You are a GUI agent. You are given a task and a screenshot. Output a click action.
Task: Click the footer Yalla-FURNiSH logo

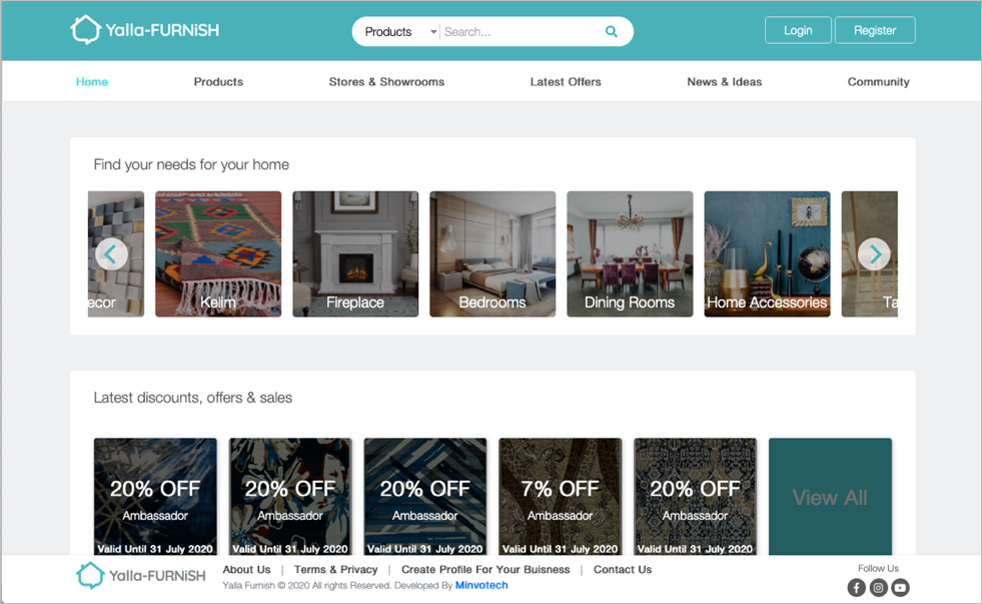tap(141, 575)
